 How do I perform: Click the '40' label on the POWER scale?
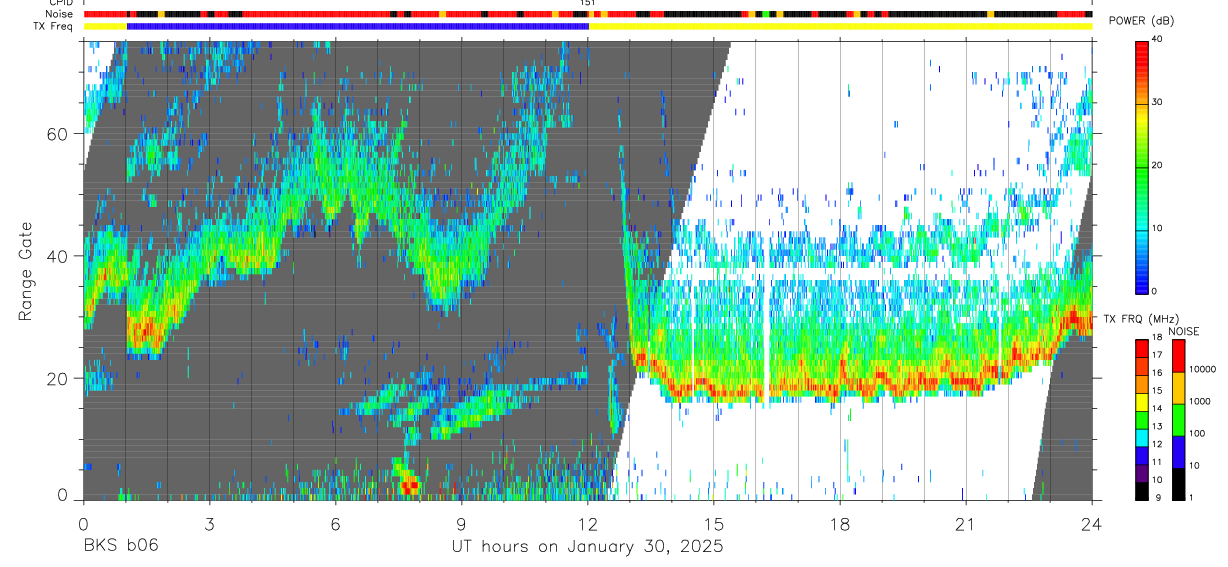(x=1159, y=40)
